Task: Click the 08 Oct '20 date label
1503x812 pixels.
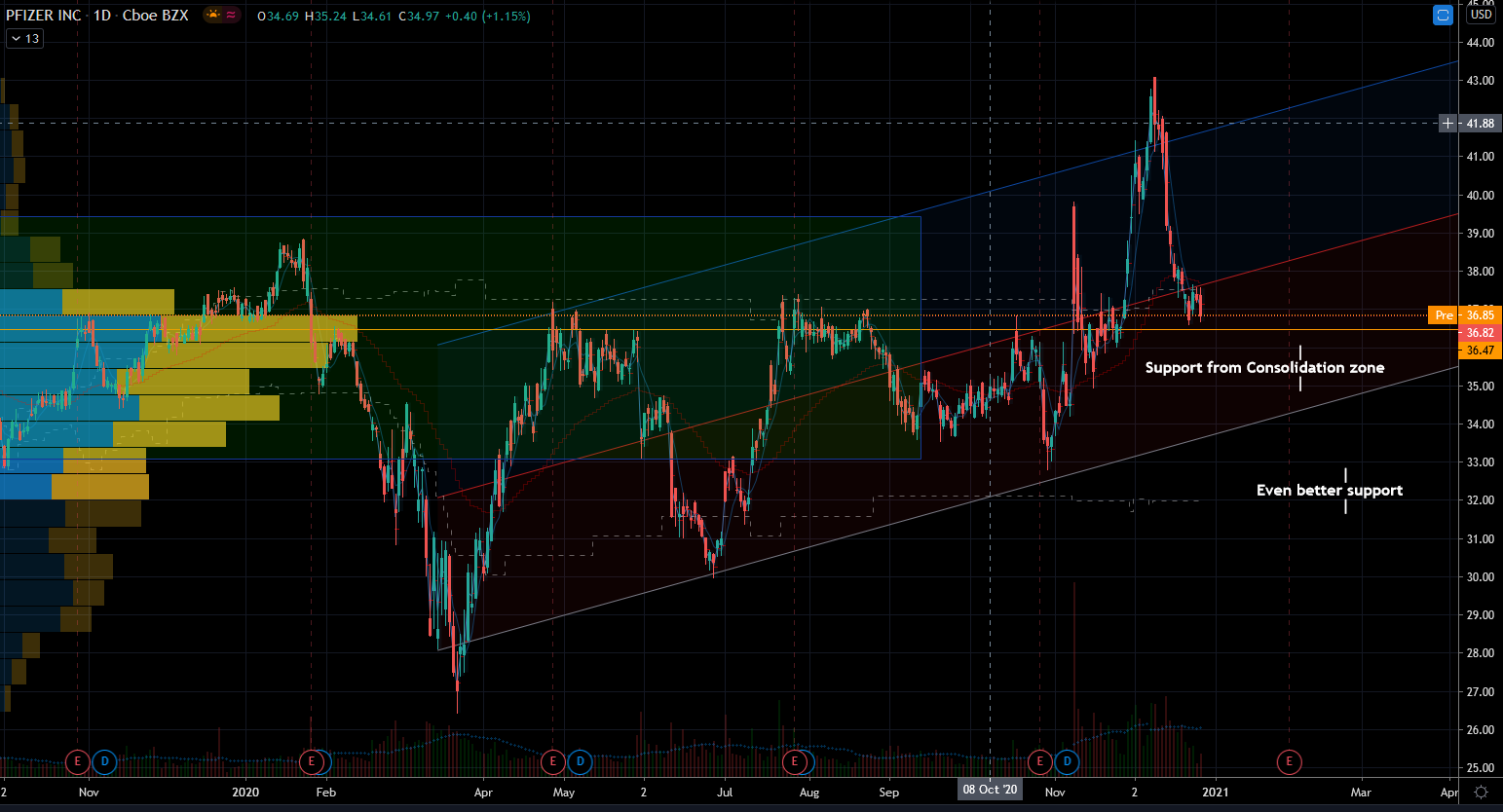Action: (x=990, y=790)
